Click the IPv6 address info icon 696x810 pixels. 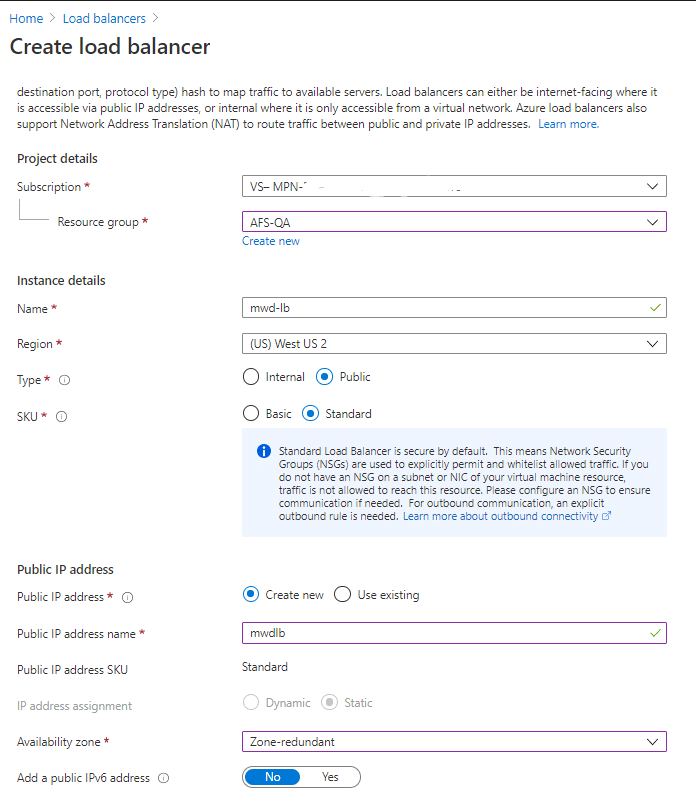tap(163, 778)
